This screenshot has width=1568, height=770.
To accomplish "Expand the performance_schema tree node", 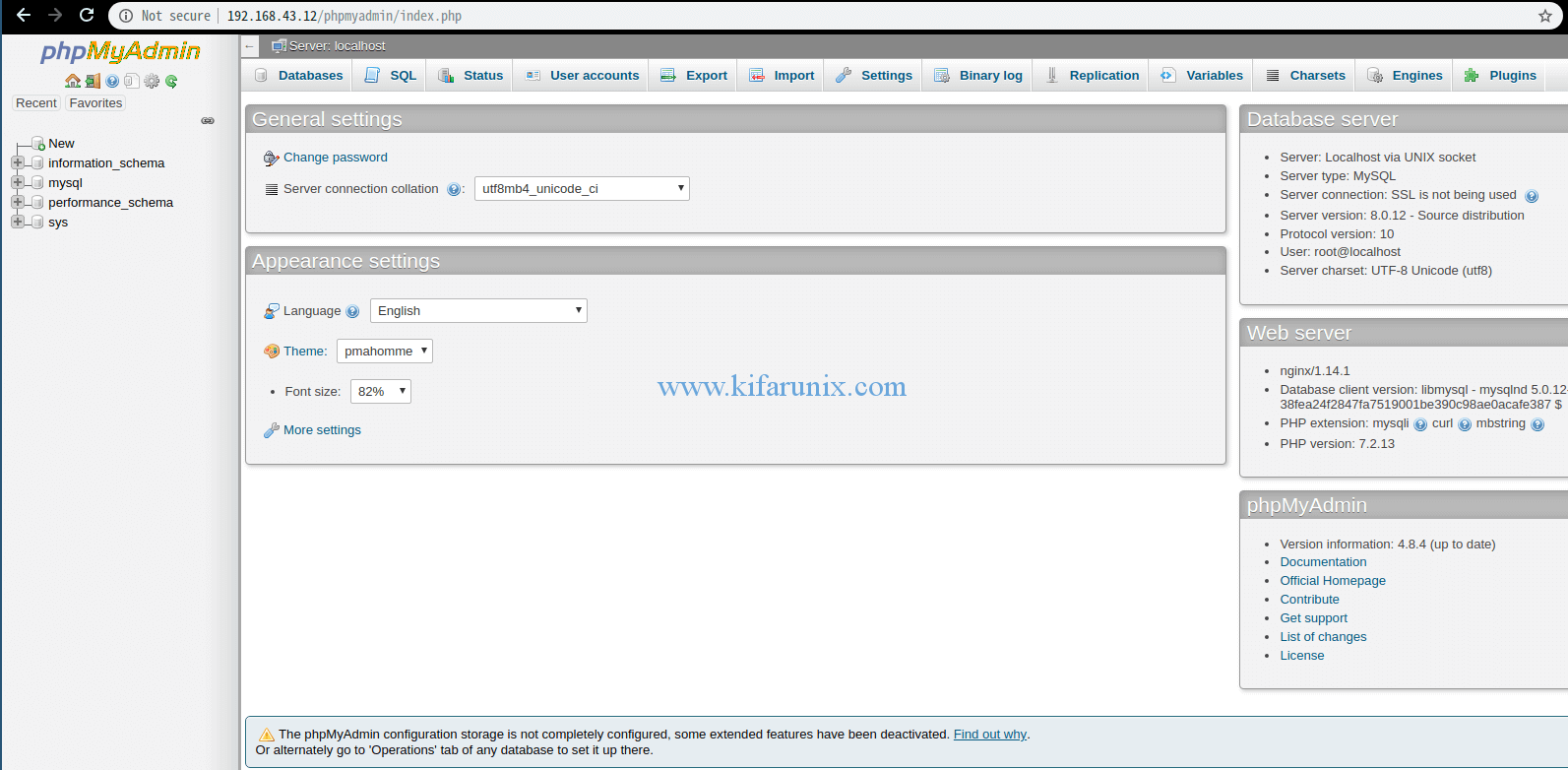I will point(17,202).
